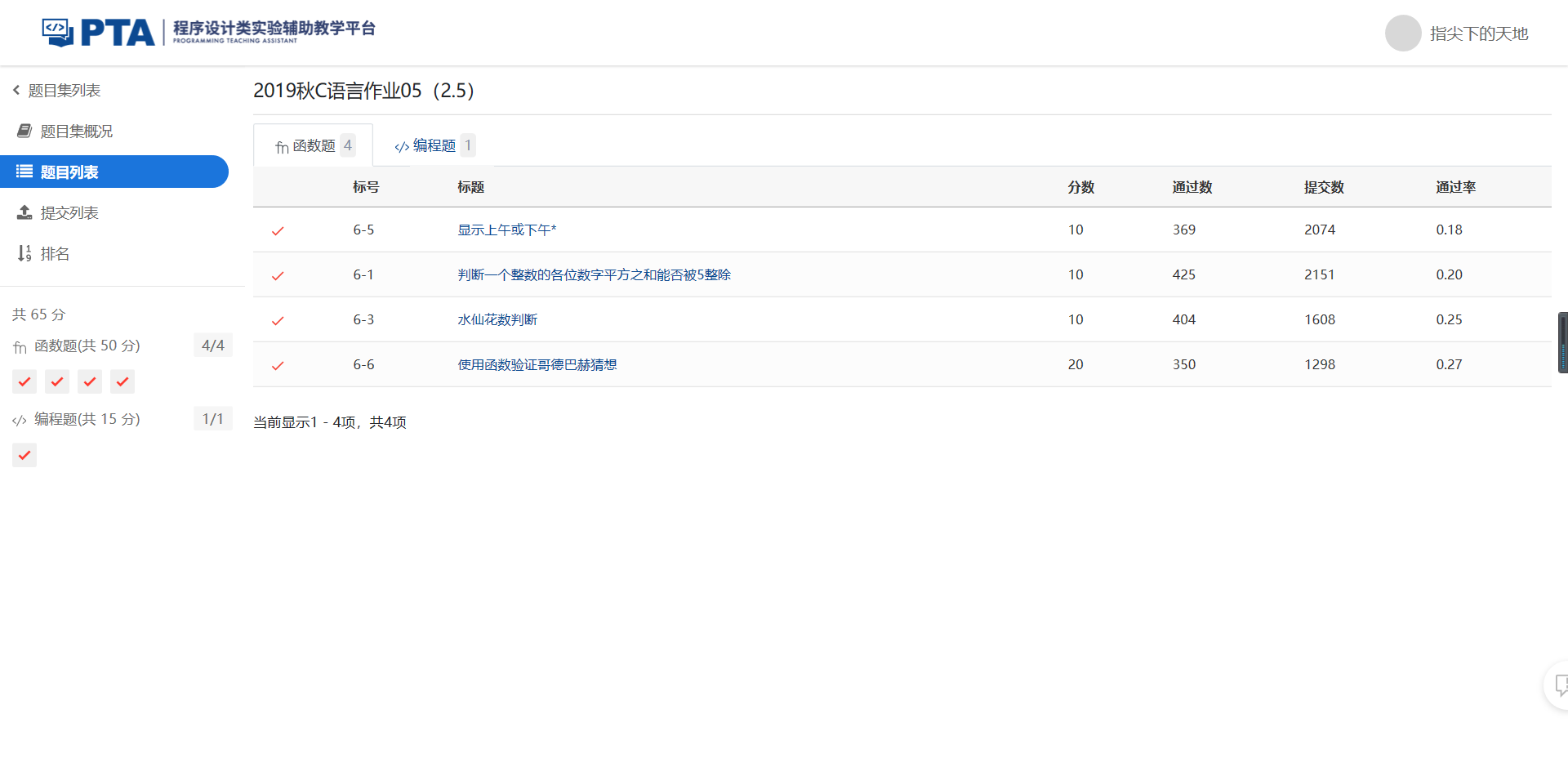Switch to the 函数题 tab
Image resolution: width=1568 pixels, height=767 pixels.
click(x=314, y=145)
